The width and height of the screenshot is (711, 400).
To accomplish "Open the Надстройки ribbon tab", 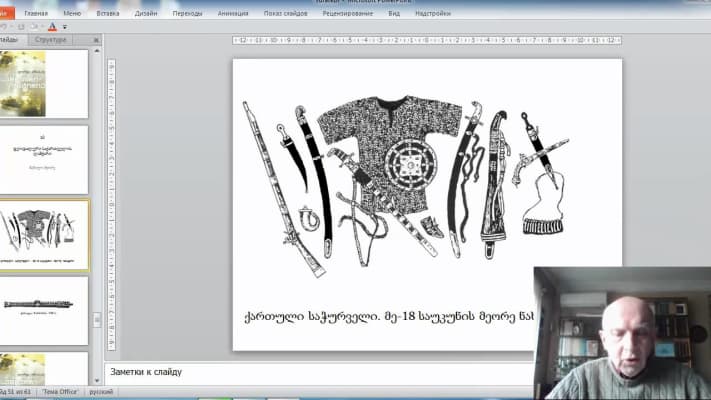I will click(x=433, y=14).
